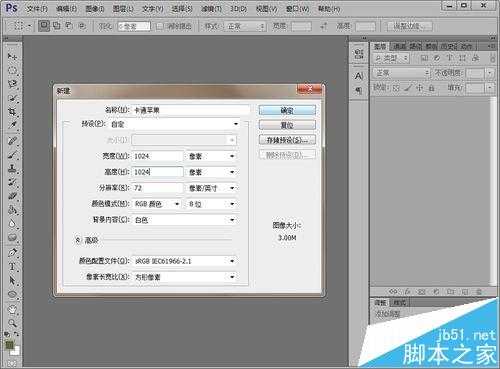Open the height unit 像素 dropdown

click(212, 172)
